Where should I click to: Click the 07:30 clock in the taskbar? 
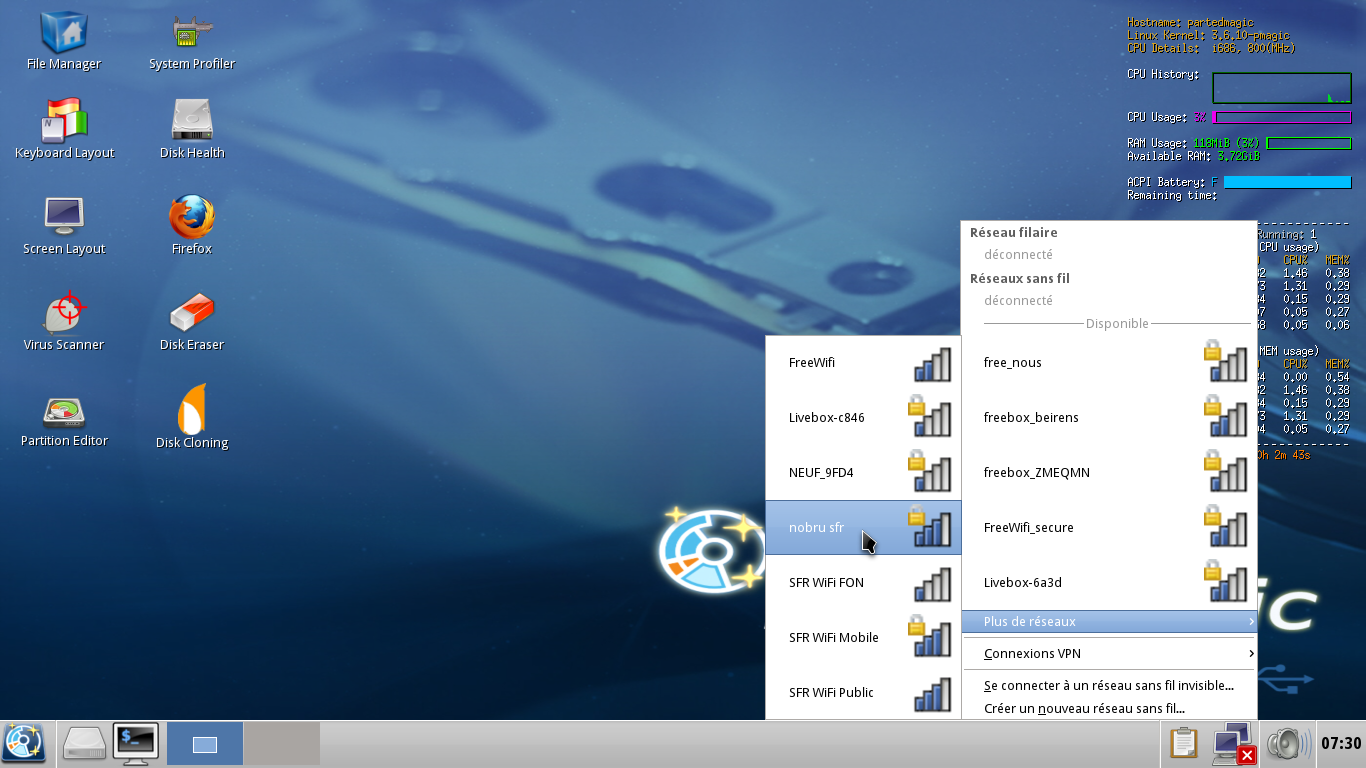(x=1341, y=744)
